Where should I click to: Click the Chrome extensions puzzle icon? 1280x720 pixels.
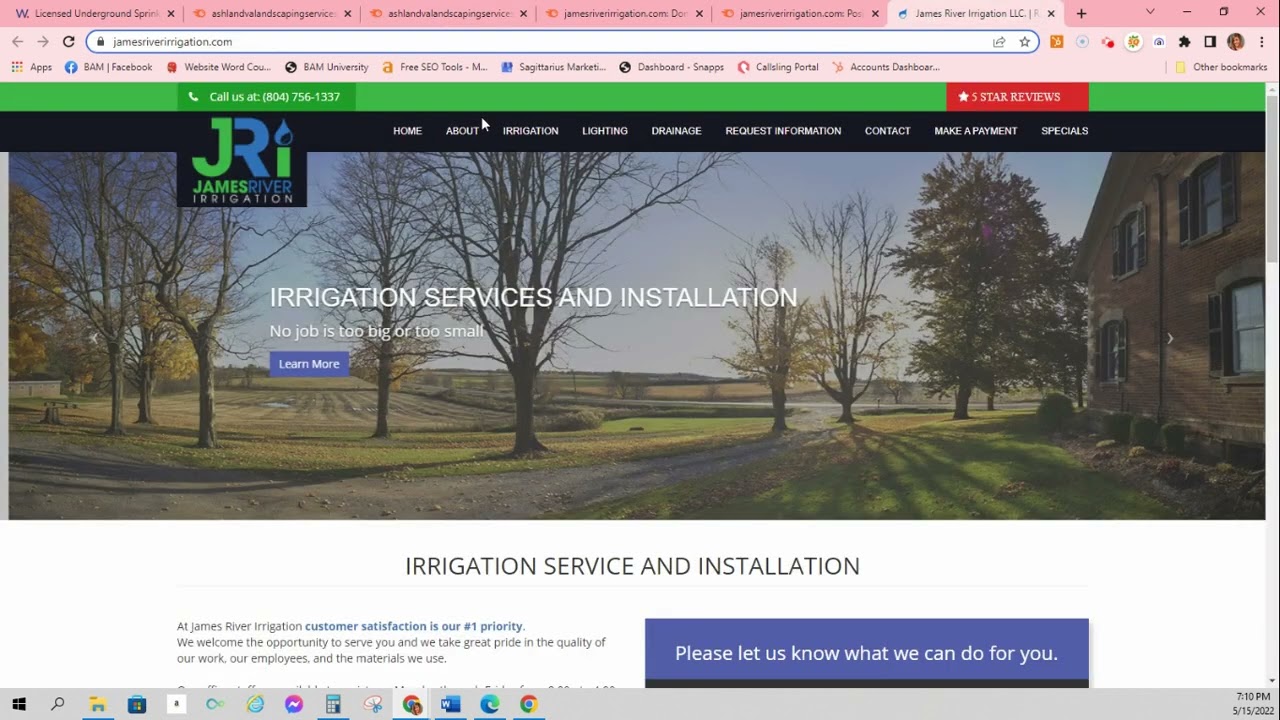click(1183, 41)
